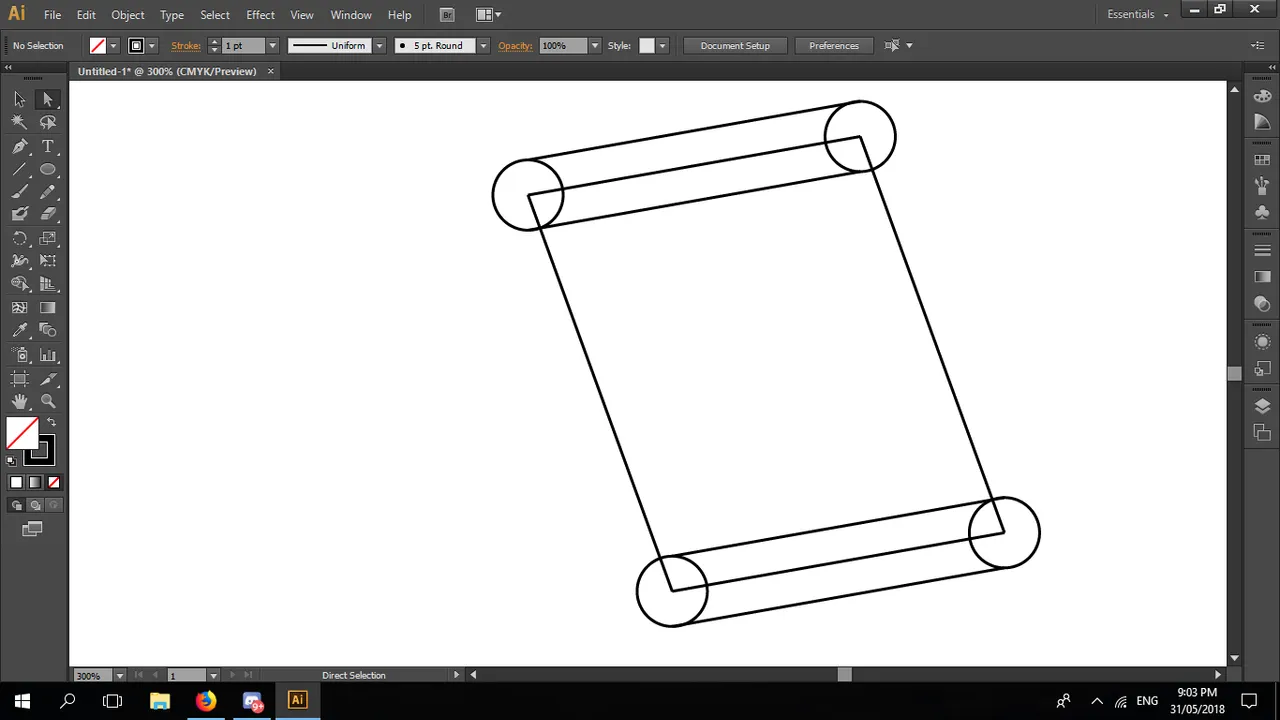The width and height of the screenshot is (1280, 720).
Task: Open the Symbols panel
Action: [x=1262, y=212]
